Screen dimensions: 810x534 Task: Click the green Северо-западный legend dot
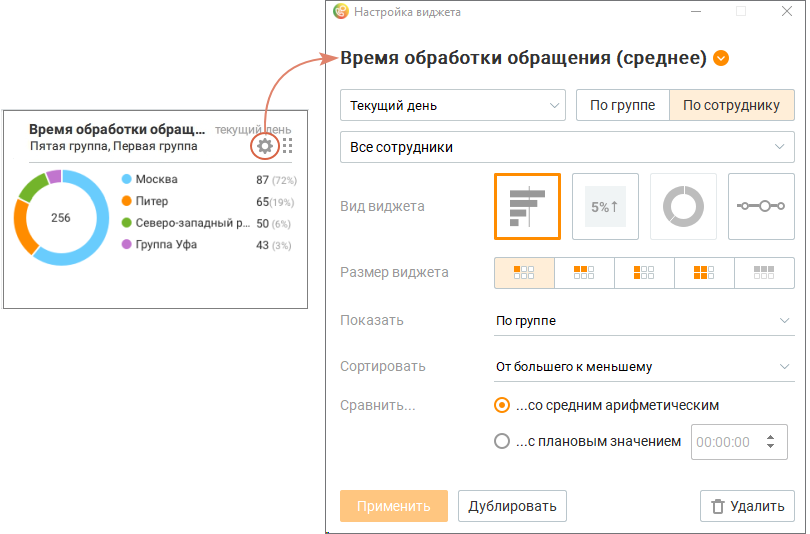[x=127, y=223]
